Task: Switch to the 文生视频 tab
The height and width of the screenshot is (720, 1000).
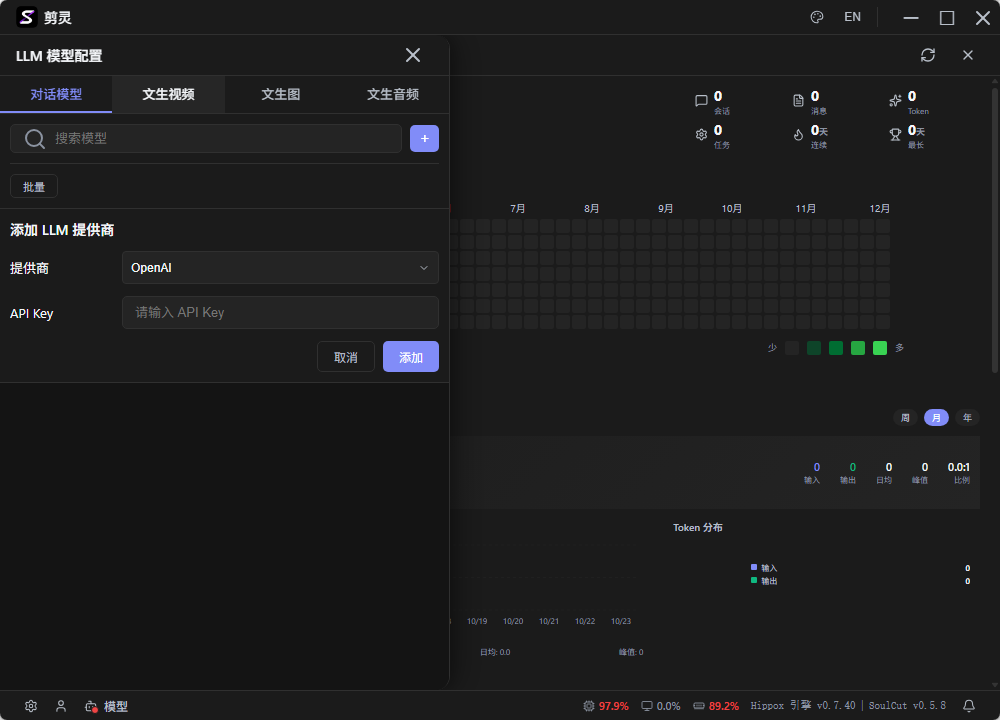Action: pos(168,94)
